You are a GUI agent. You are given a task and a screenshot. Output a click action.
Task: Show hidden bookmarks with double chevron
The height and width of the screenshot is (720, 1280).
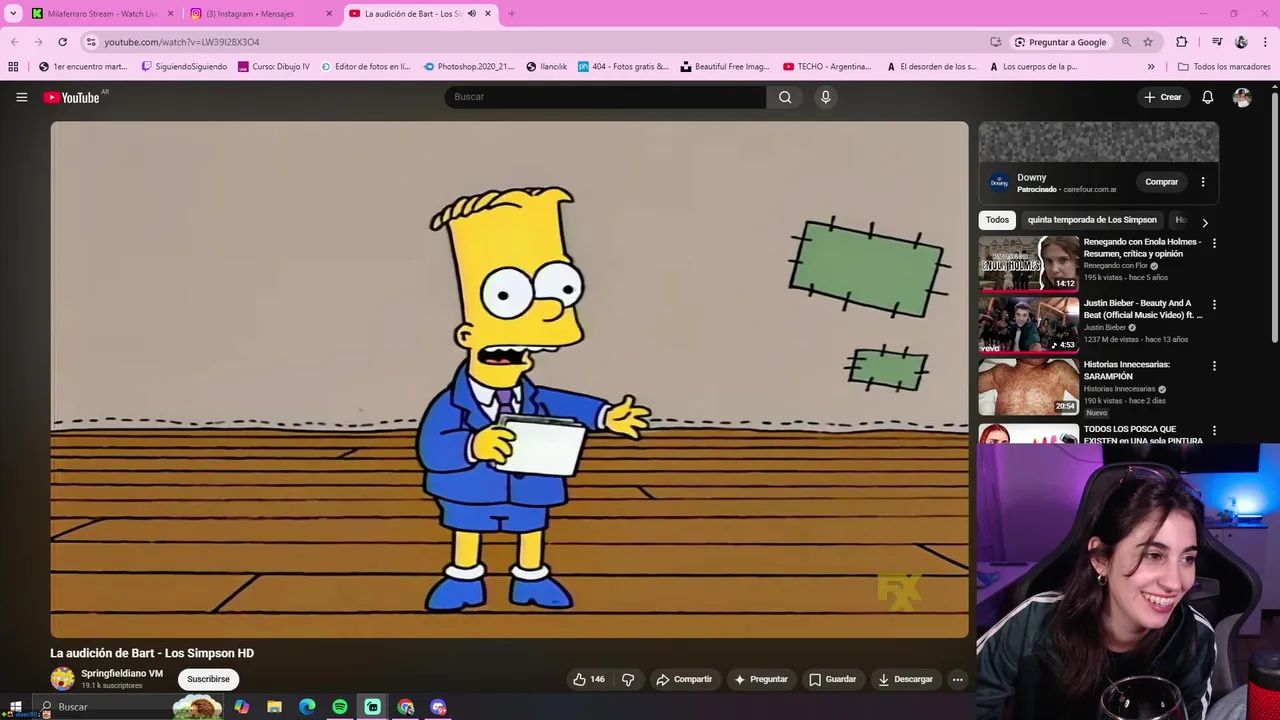coord(1151,67)
